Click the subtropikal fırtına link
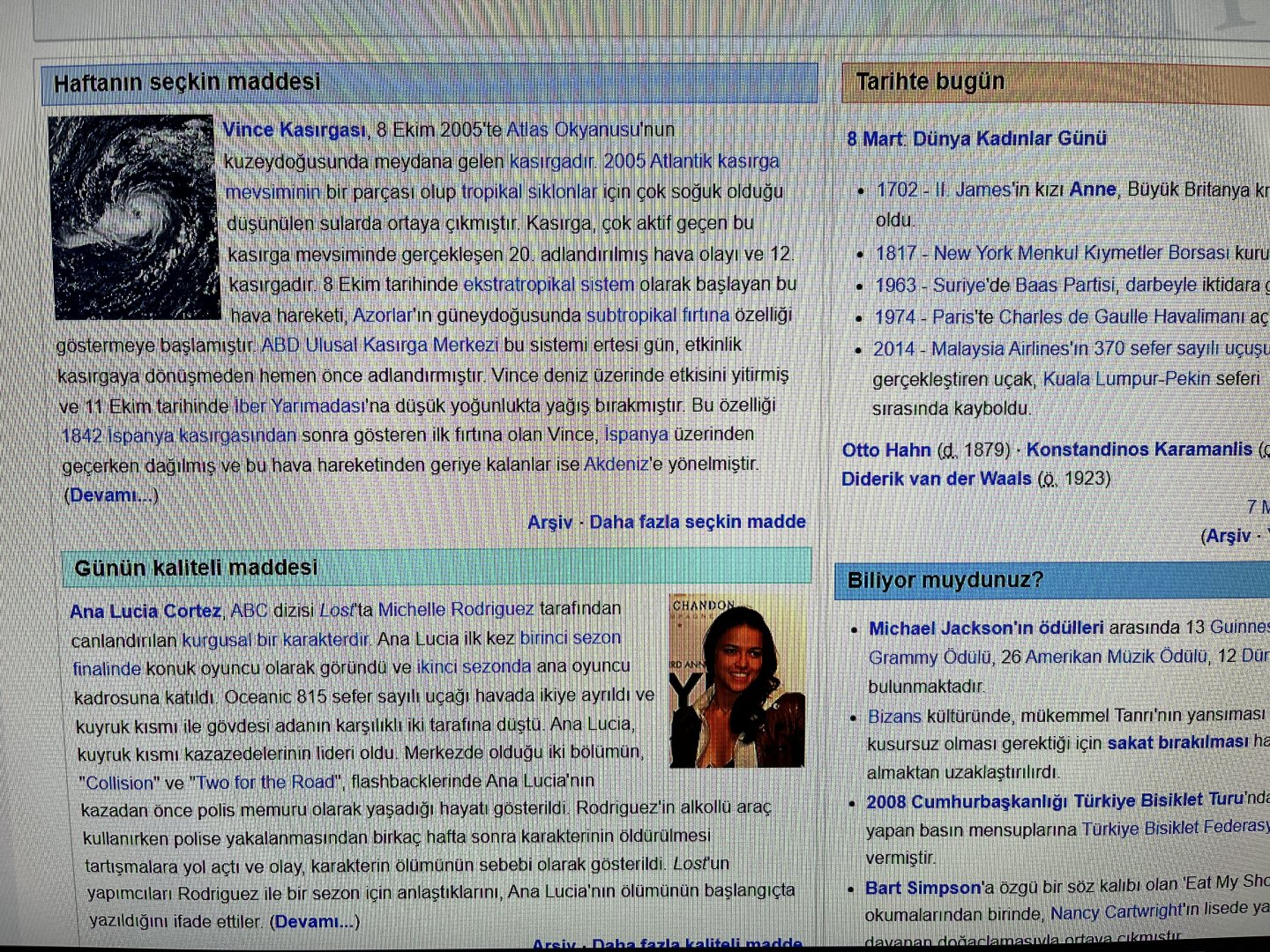The width and height of the screenshot is (1270, 952). pyautogui.click(x=658, y=315)
